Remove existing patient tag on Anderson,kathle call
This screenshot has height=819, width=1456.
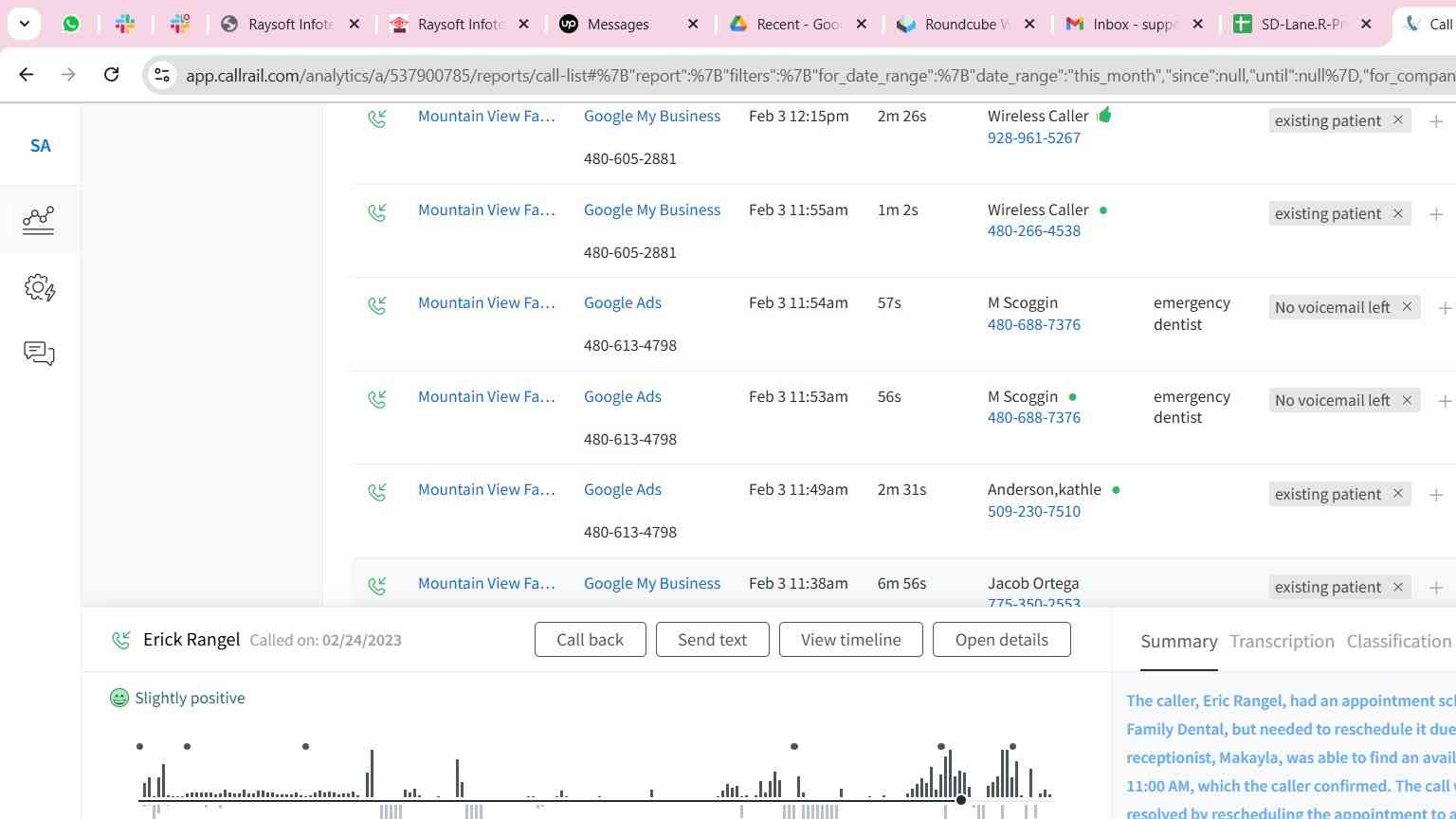(x=1397, y=494)
